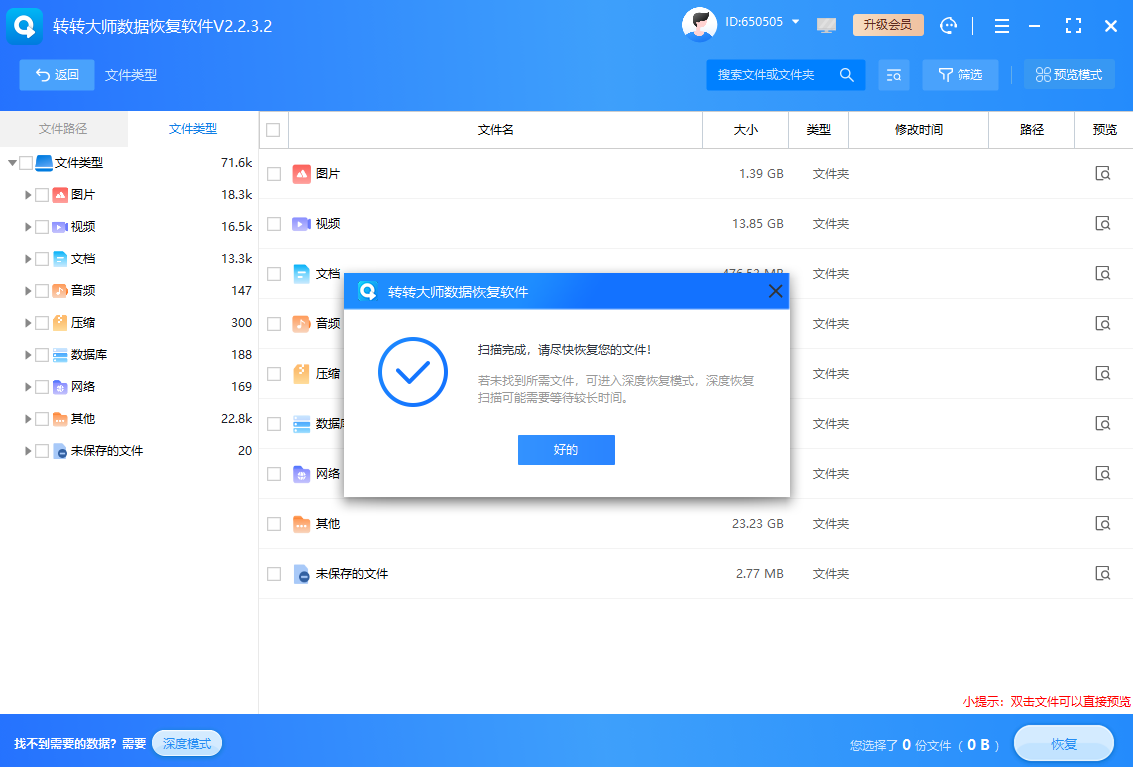The height and width of the screenshot is (767, 1133).
Task: Open the 图片 folder preview icon
Action: click(x=1103, y=173)
